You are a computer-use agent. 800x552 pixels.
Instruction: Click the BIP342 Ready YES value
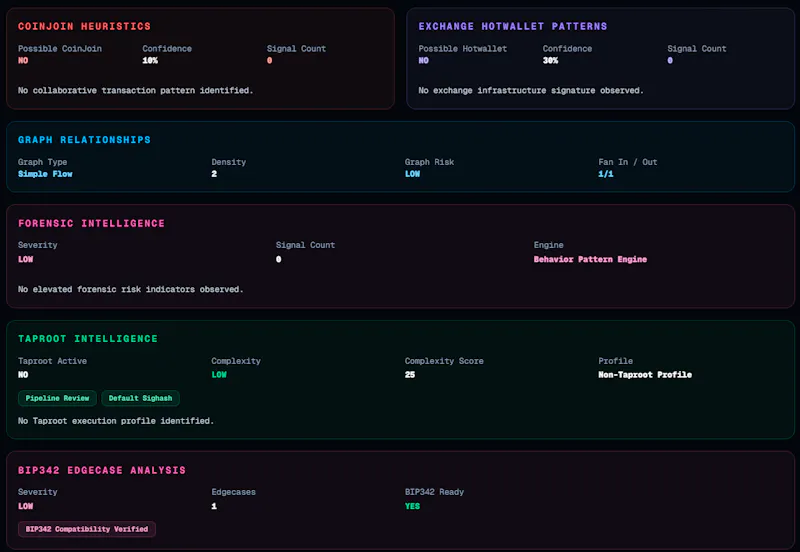click(412, 506)
